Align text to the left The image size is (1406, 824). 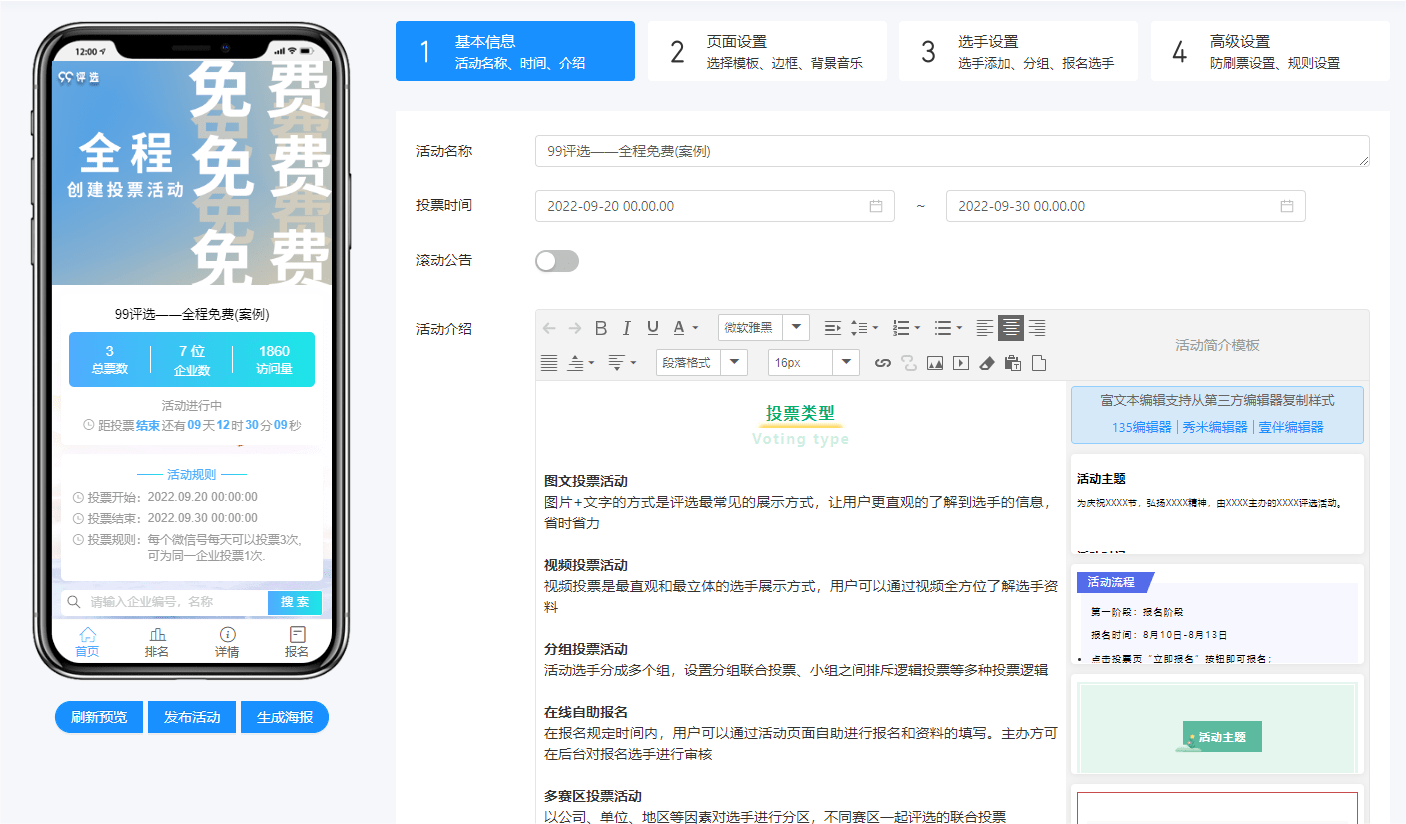(x=985, y=328)
